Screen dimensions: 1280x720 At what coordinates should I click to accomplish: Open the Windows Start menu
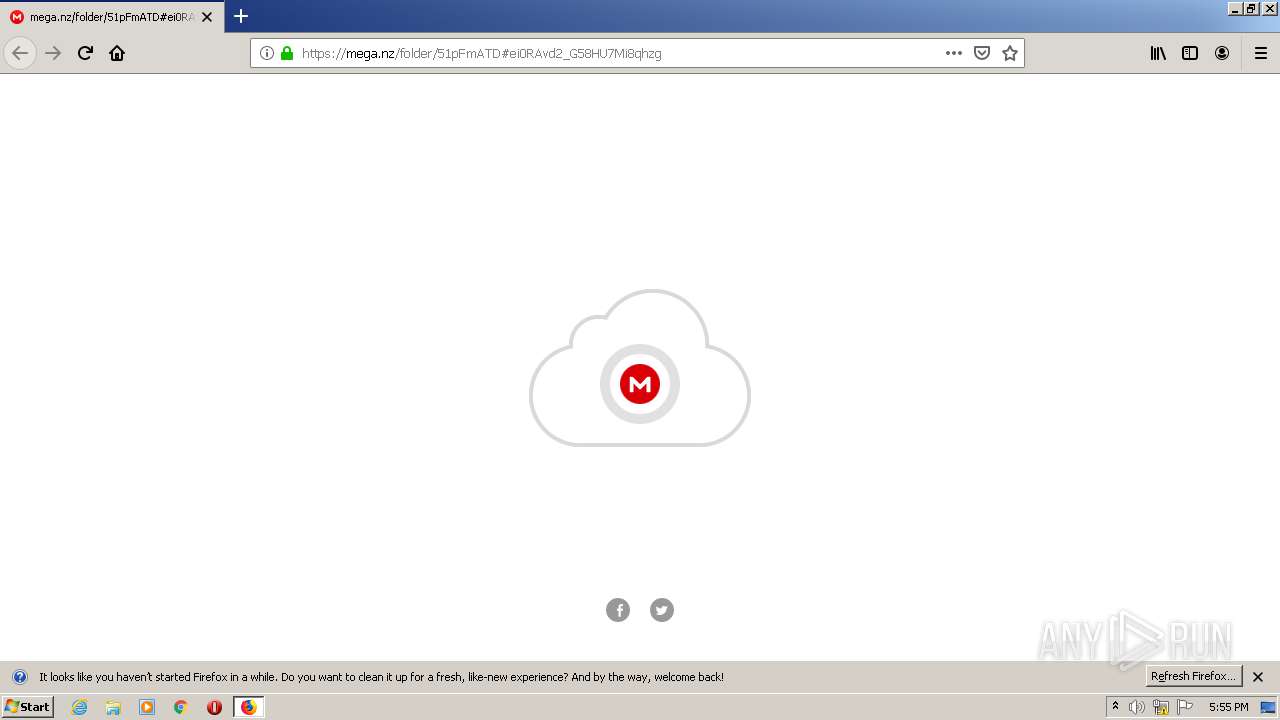28,707
